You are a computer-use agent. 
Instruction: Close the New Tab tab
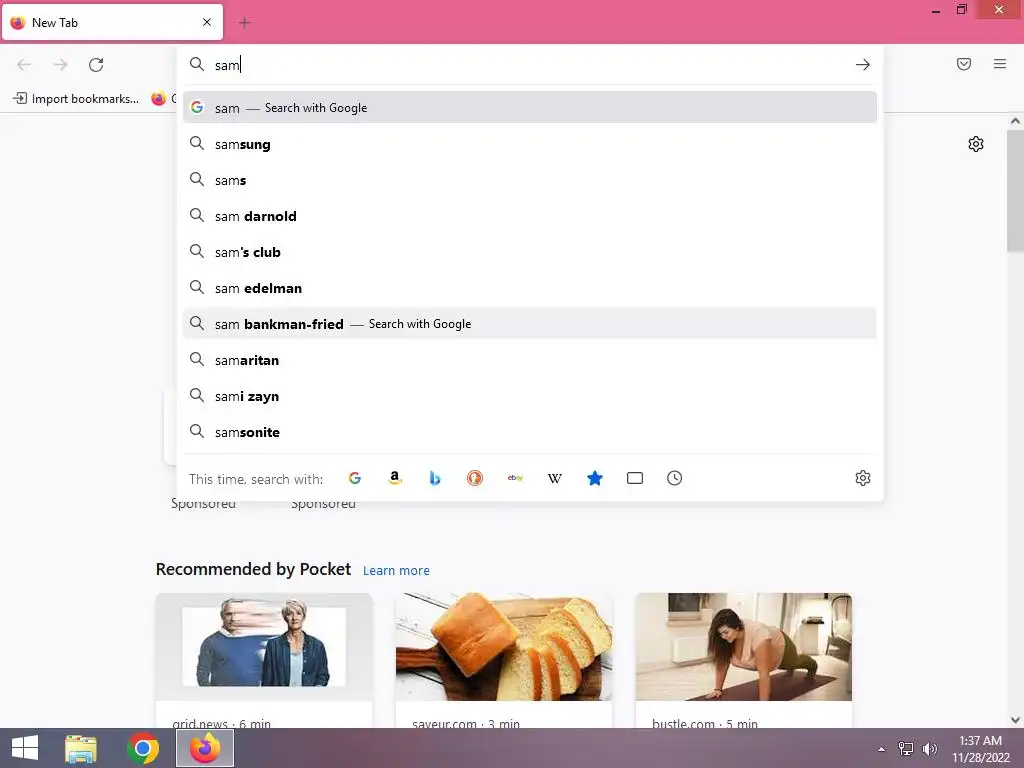coord(207,22)
